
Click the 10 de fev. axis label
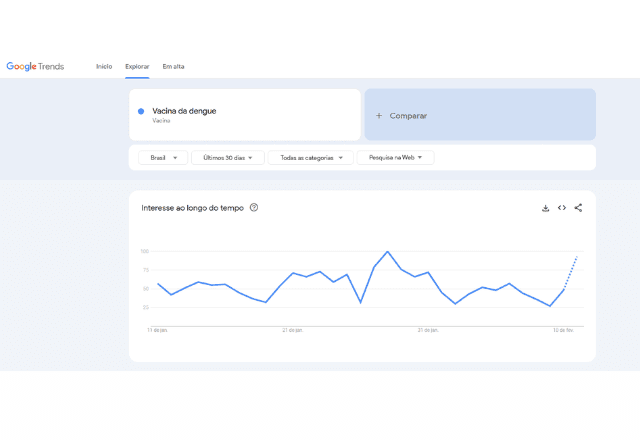point(564,330)
